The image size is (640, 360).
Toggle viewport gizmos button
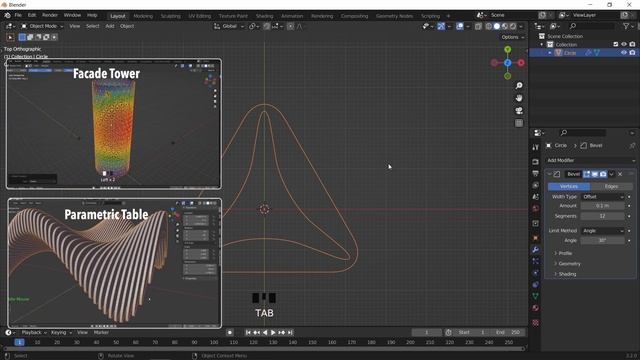click(x=441, y=26)
